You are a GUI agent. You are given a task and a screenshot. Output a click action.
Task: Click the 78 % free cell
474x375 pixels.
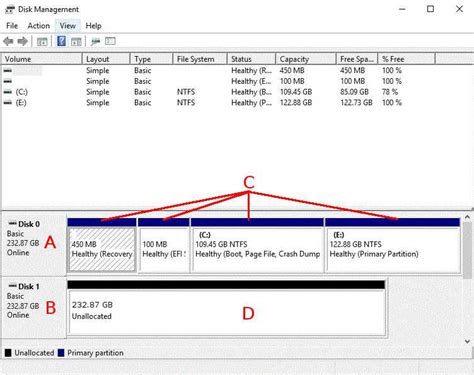(x=390, y=92)
